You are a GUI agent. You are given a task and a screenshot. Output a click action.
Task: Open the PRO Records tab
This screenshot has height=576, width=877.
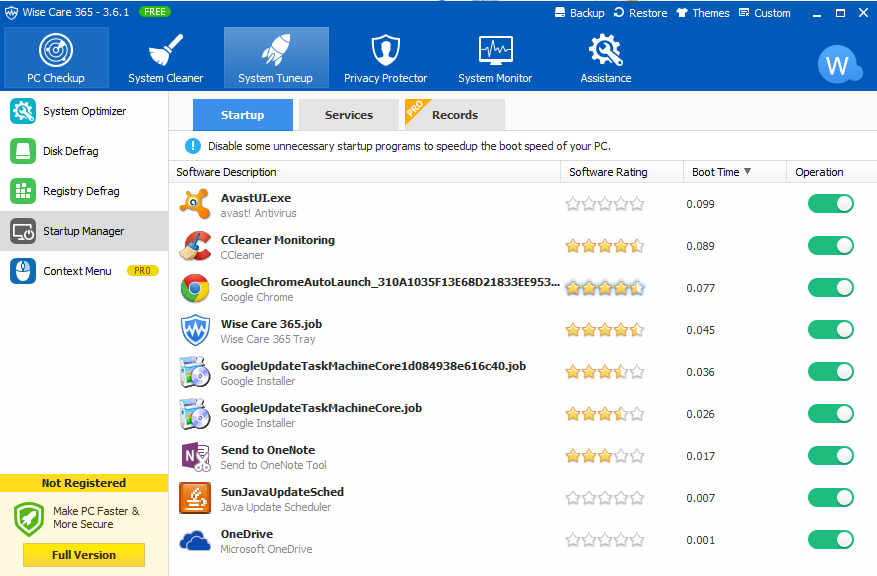pyautogui.click(x=455, y=115)
